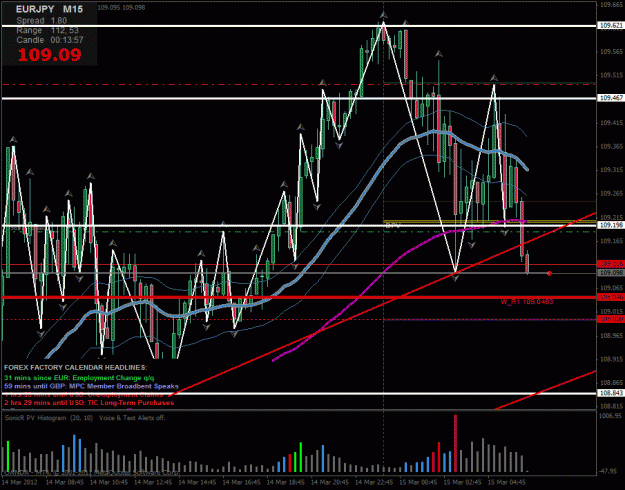The image size is (625, 490).
Task: Click the 15 Mar 00:45 time label
Action: (419, 482)
